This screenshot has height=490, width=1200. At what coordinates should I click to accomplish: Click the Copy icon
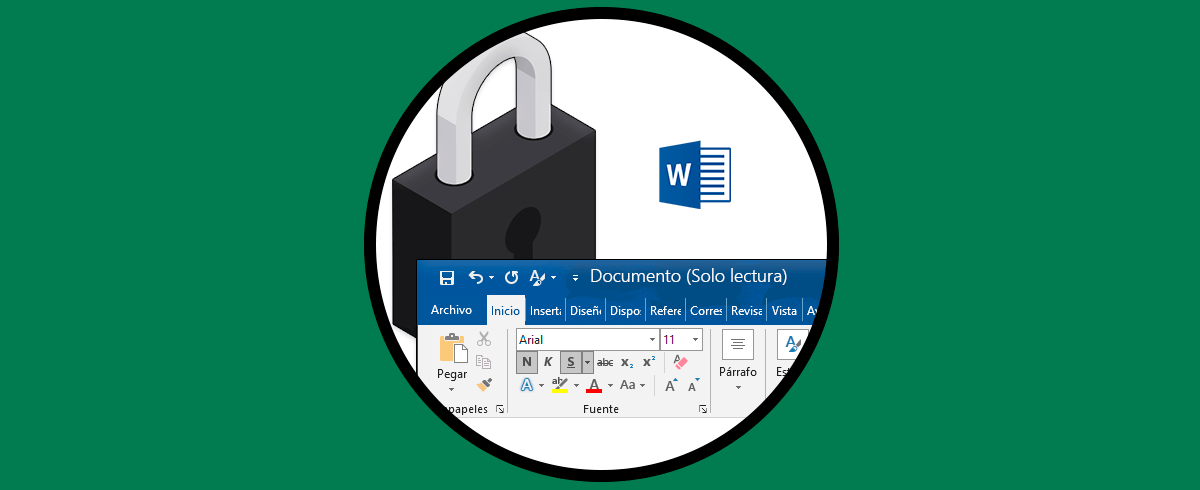(x=484, y=362)
